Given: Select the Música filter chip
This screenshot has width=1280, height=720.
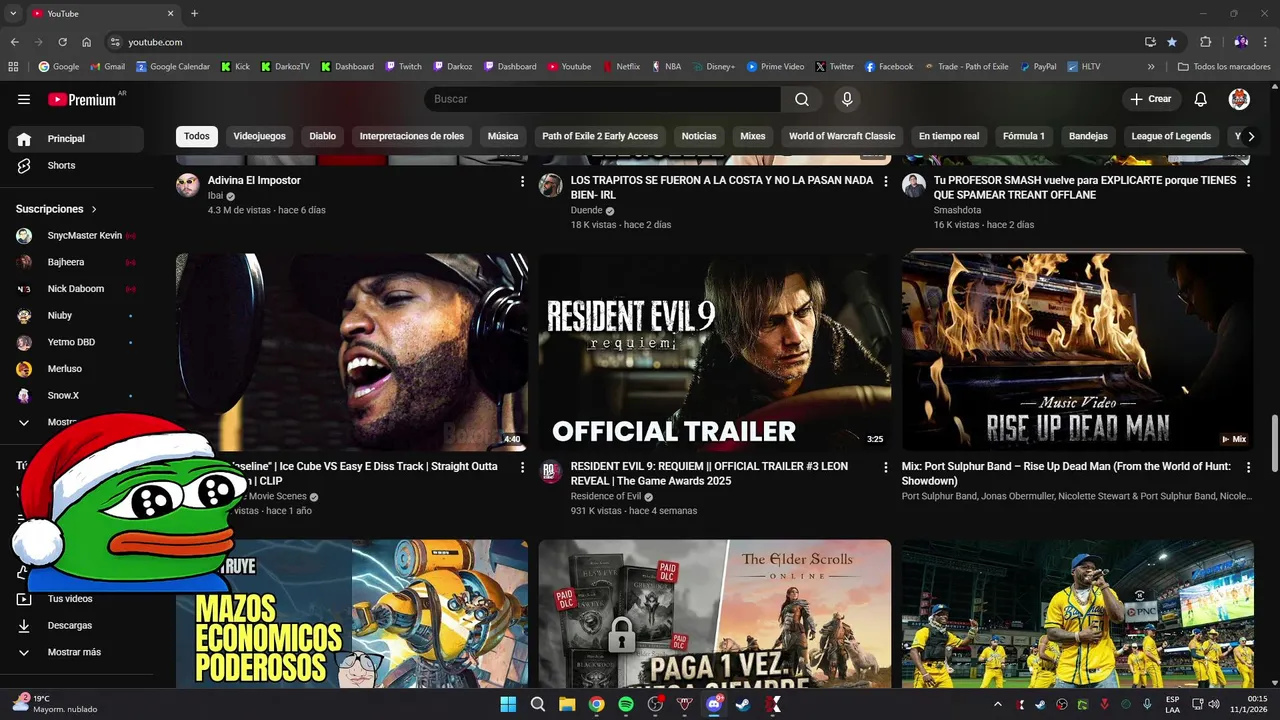Looking at the screenshot, I should 503,136.
